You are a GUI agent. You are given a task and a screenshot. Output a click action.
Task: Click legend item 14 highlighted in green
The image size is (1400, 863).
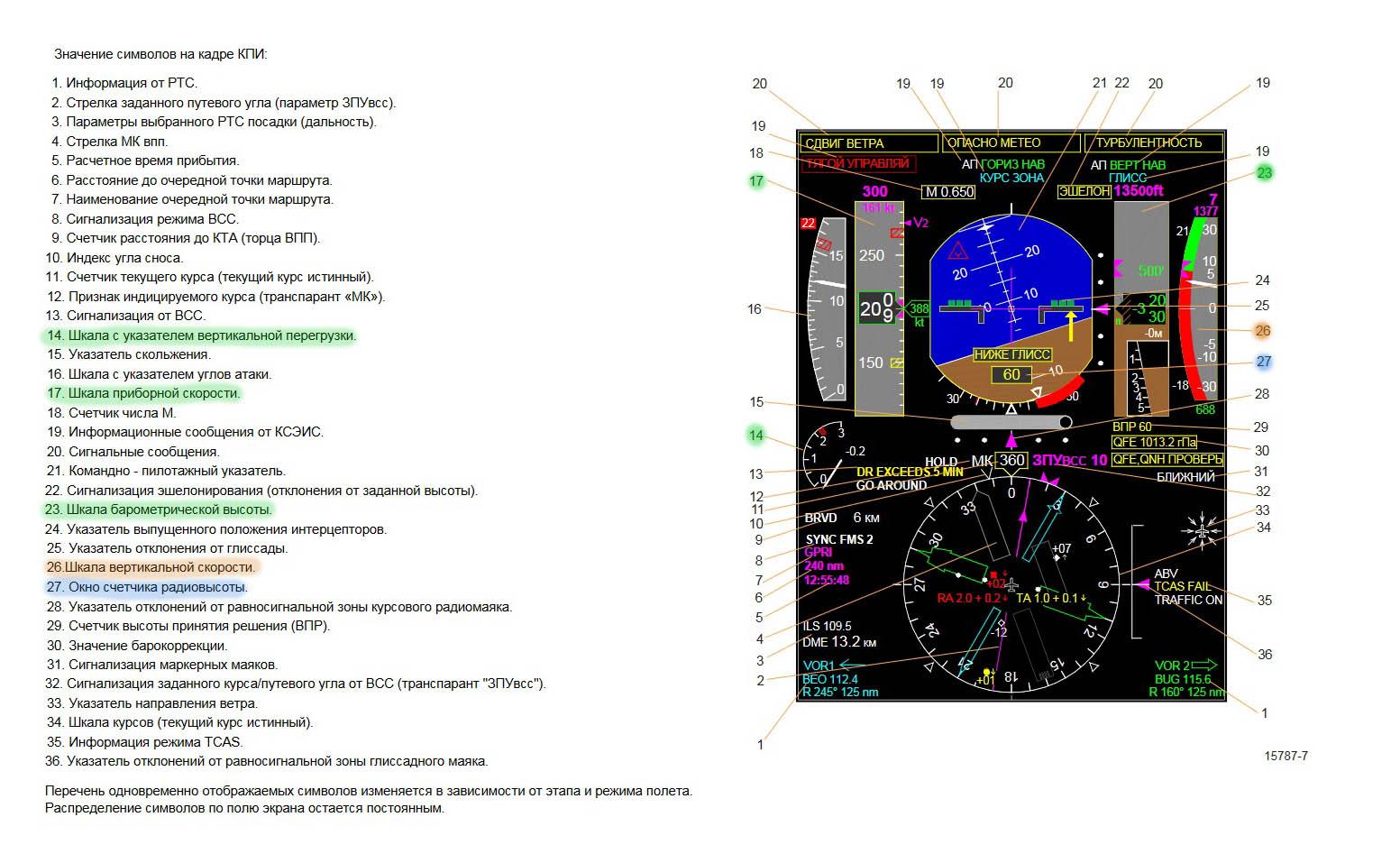(201, 335)
